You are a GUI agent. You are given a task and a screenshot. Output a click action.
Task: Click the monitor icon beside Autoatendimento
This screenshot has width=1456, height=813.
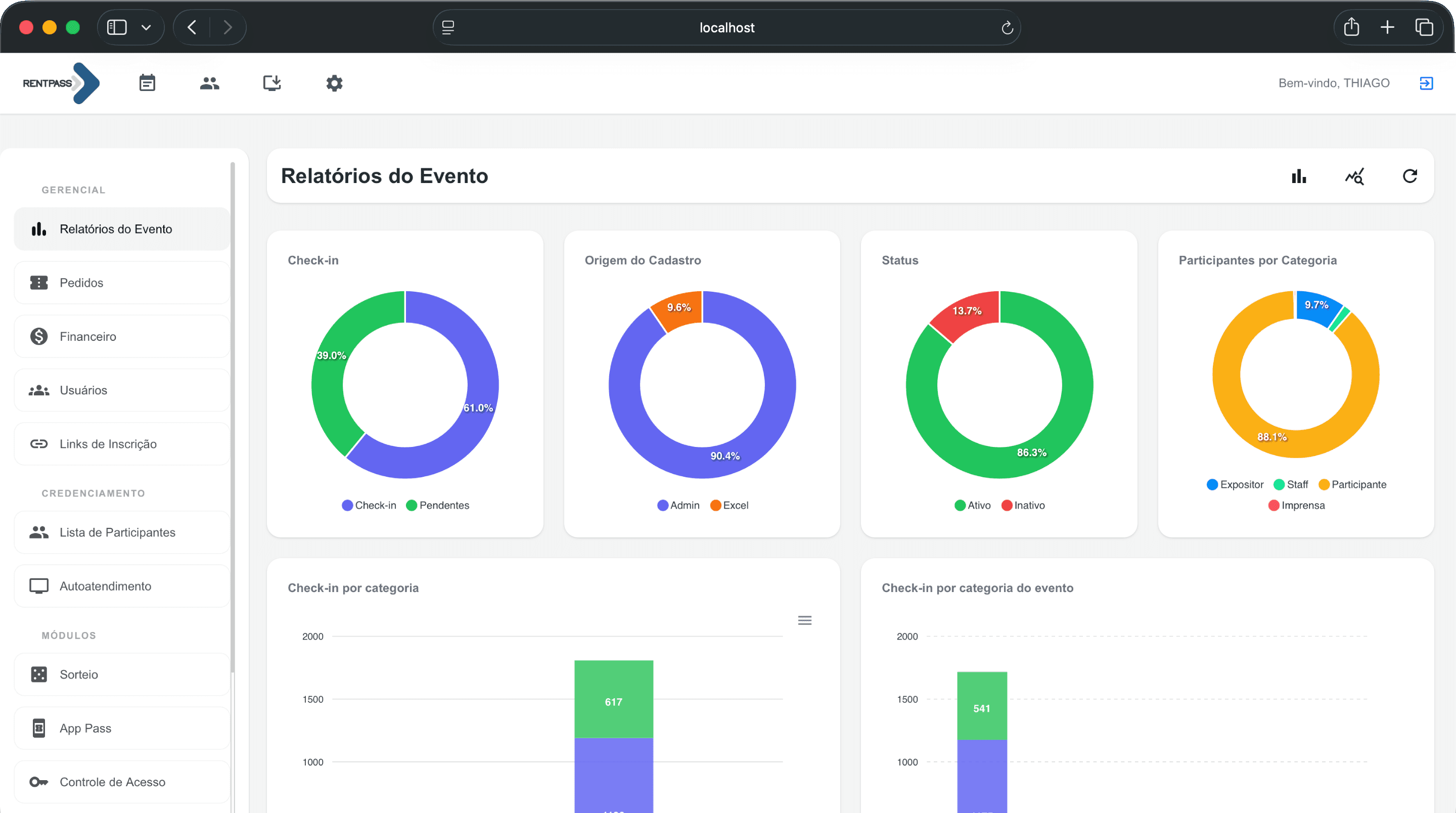pos(39,585)
